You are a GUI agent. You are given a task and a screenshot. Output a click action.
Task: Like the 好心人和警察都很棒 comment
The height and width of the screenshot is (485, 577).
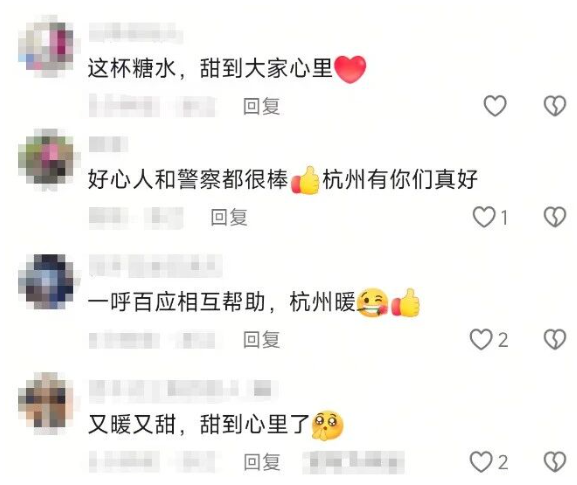(484, 216)
